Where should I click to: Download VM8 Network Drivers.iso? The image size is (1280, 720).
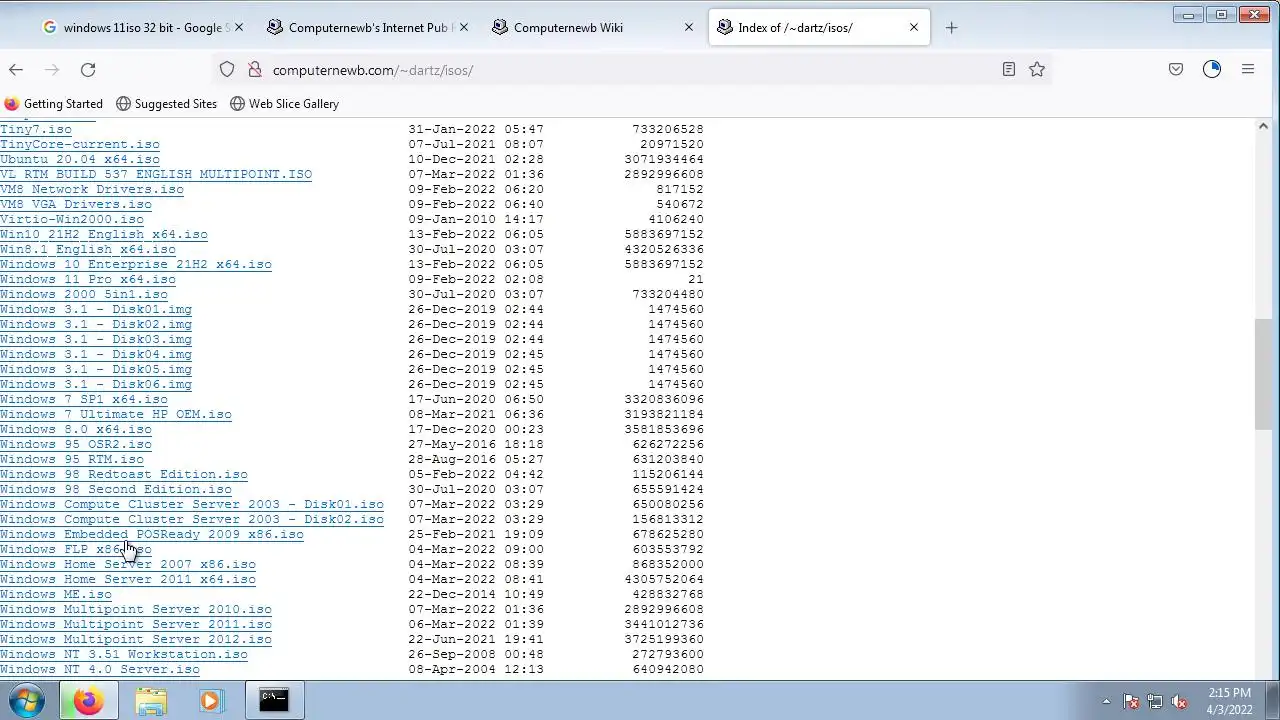[92, 189]
